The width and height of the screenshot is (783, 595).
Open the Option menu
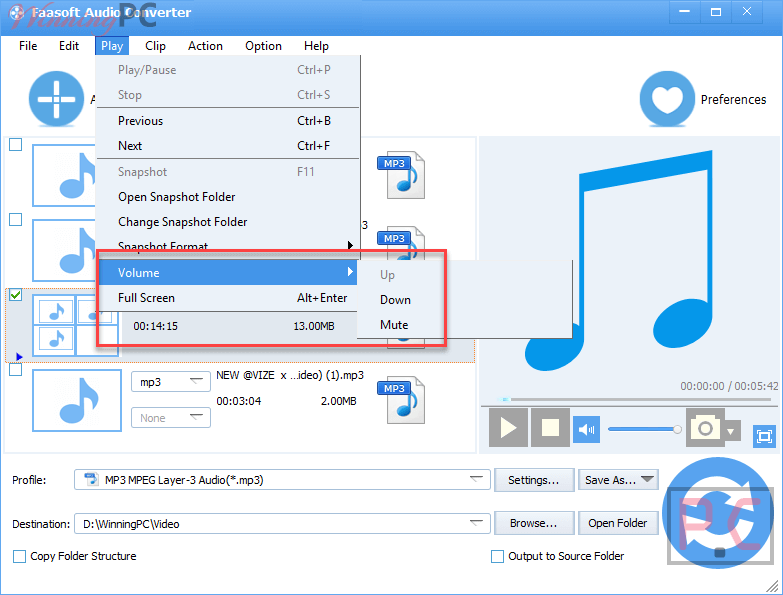[x=263, y=46]
